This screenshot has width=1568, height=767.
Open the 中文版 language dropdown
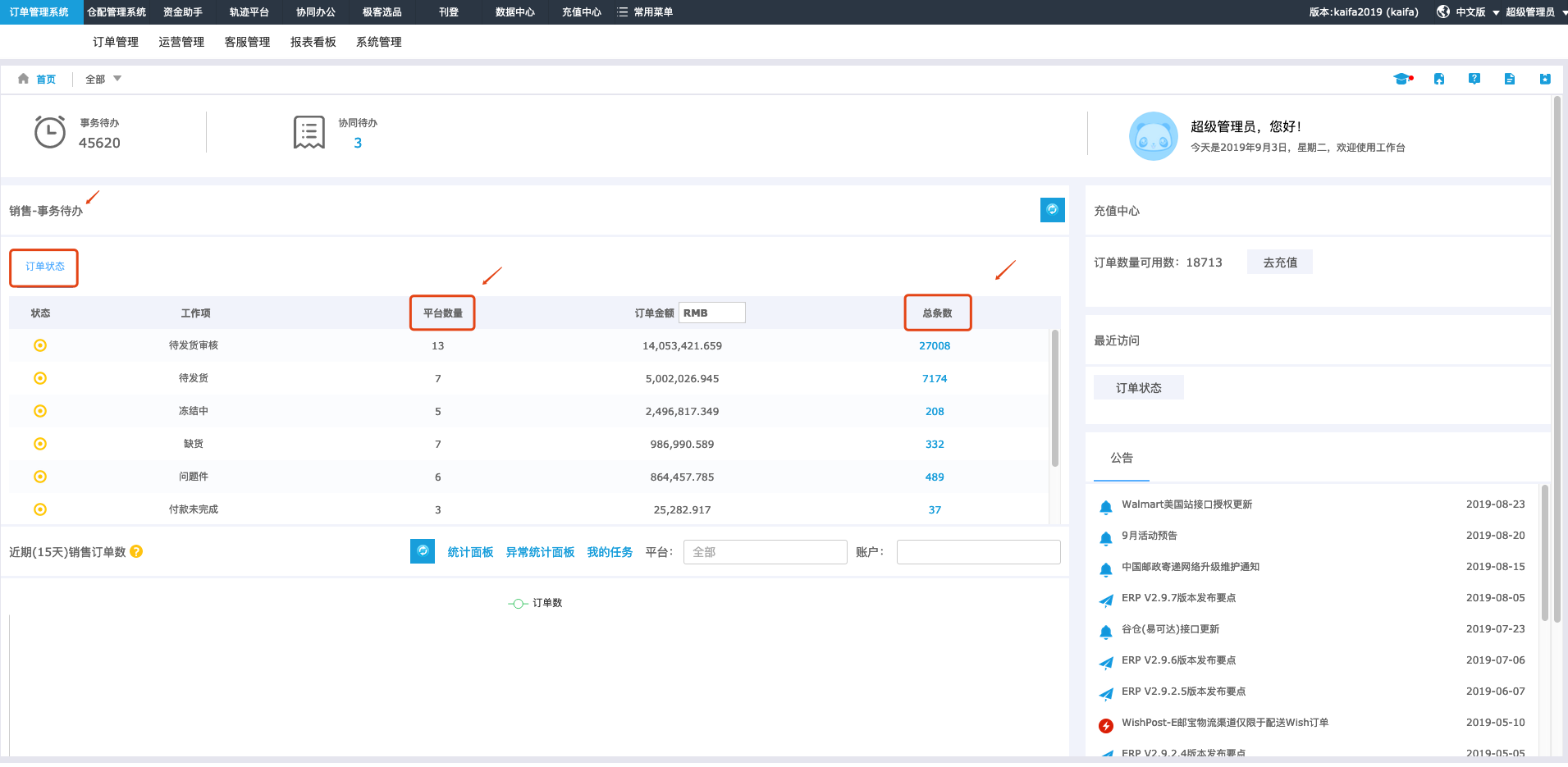click(1471, 11)
